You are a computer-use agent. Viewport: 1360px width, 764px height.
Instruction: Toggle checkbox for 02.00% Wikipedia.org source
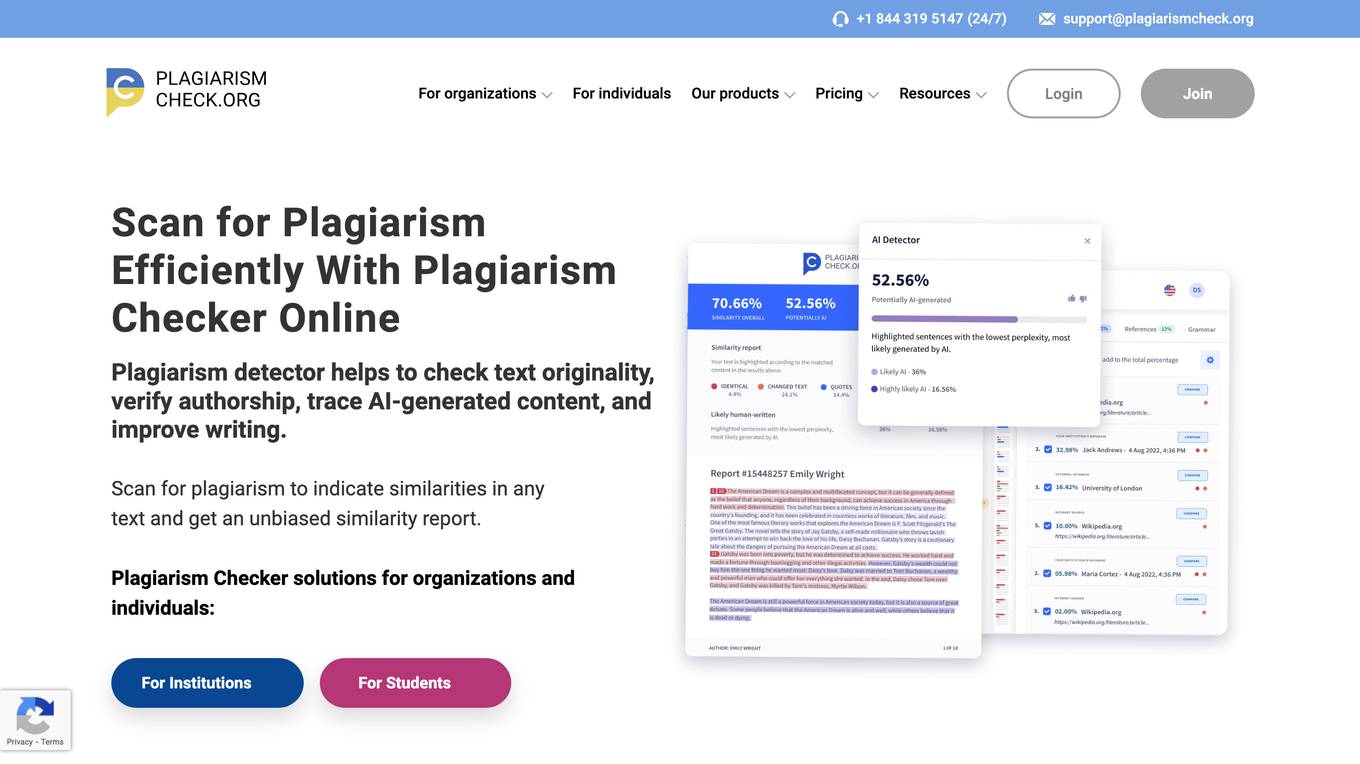pos(1047,611)
